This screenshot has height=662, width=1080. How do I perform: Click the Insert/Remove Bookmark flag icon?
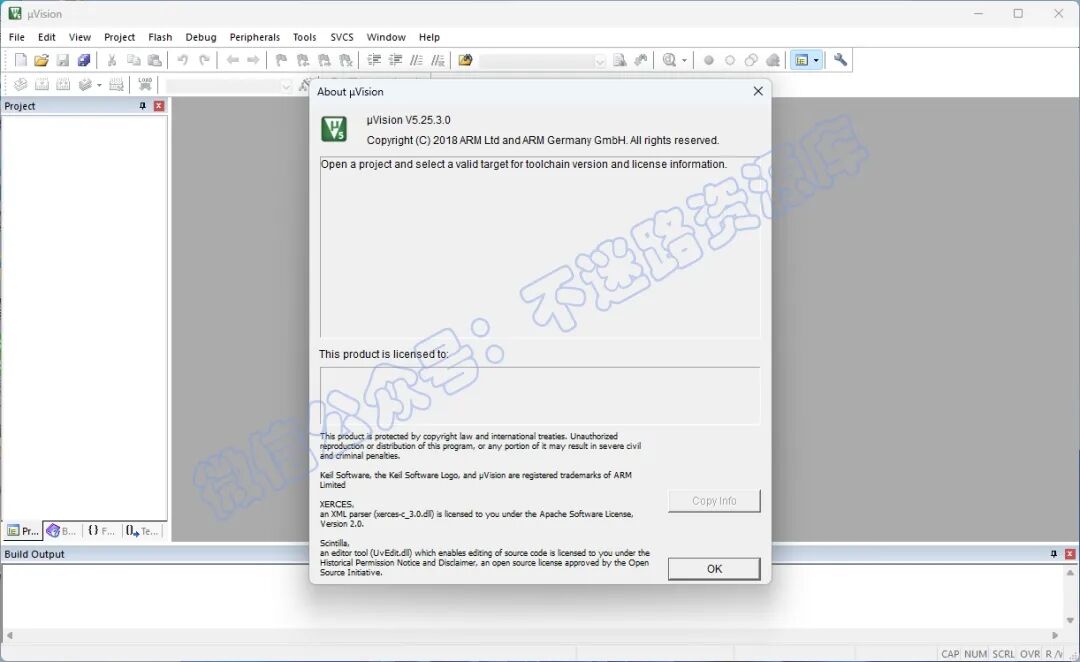281,61
